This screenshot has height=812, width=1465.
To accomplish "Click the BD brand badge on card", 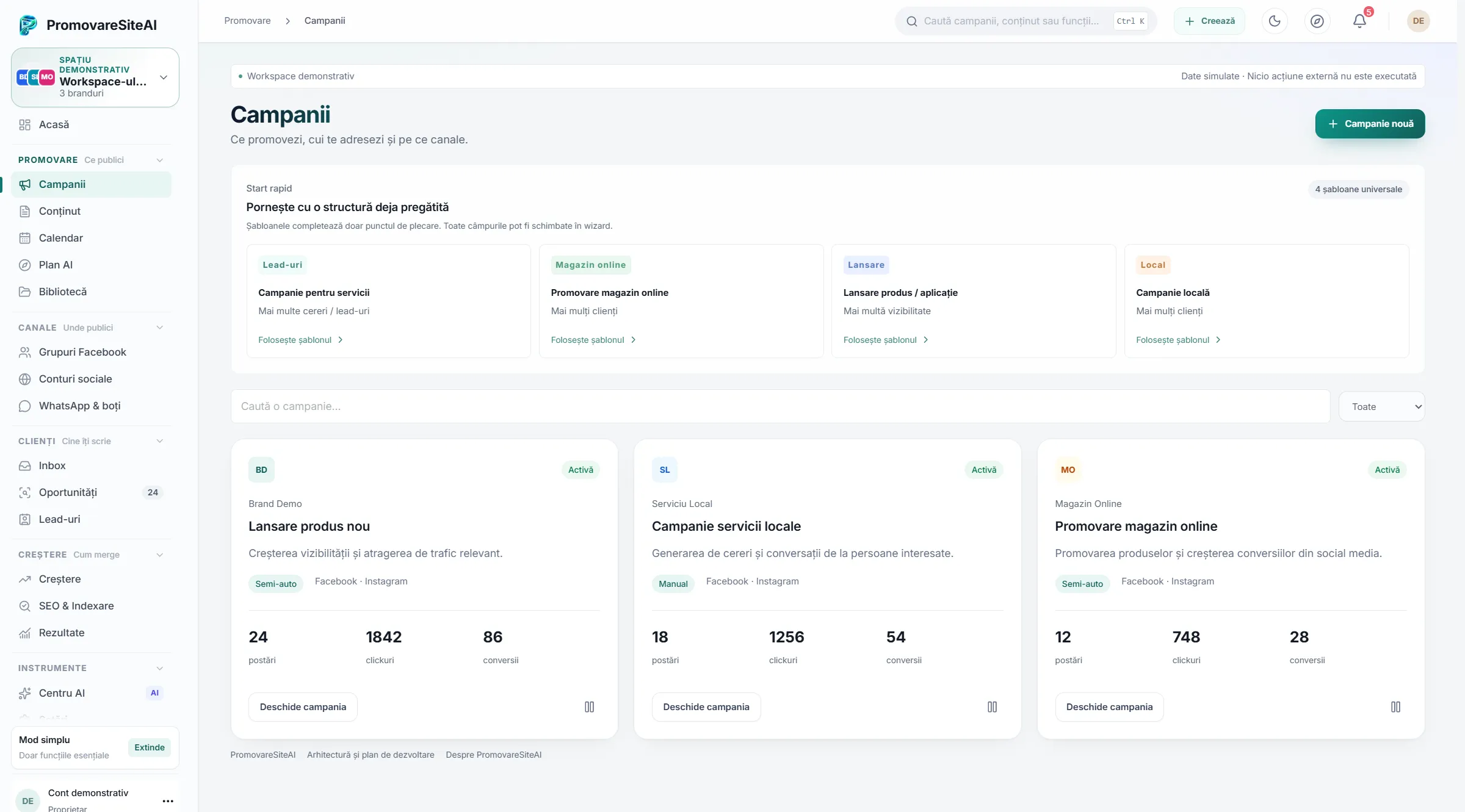I will tap(261, 470).
